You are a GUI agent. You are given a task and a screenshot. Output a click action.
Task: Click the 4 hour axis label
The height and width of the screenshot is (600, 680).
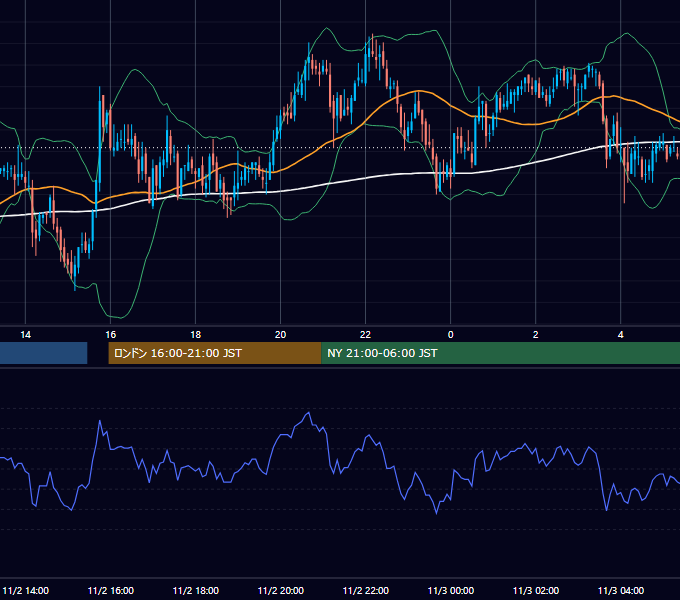[x=621, y=335]
